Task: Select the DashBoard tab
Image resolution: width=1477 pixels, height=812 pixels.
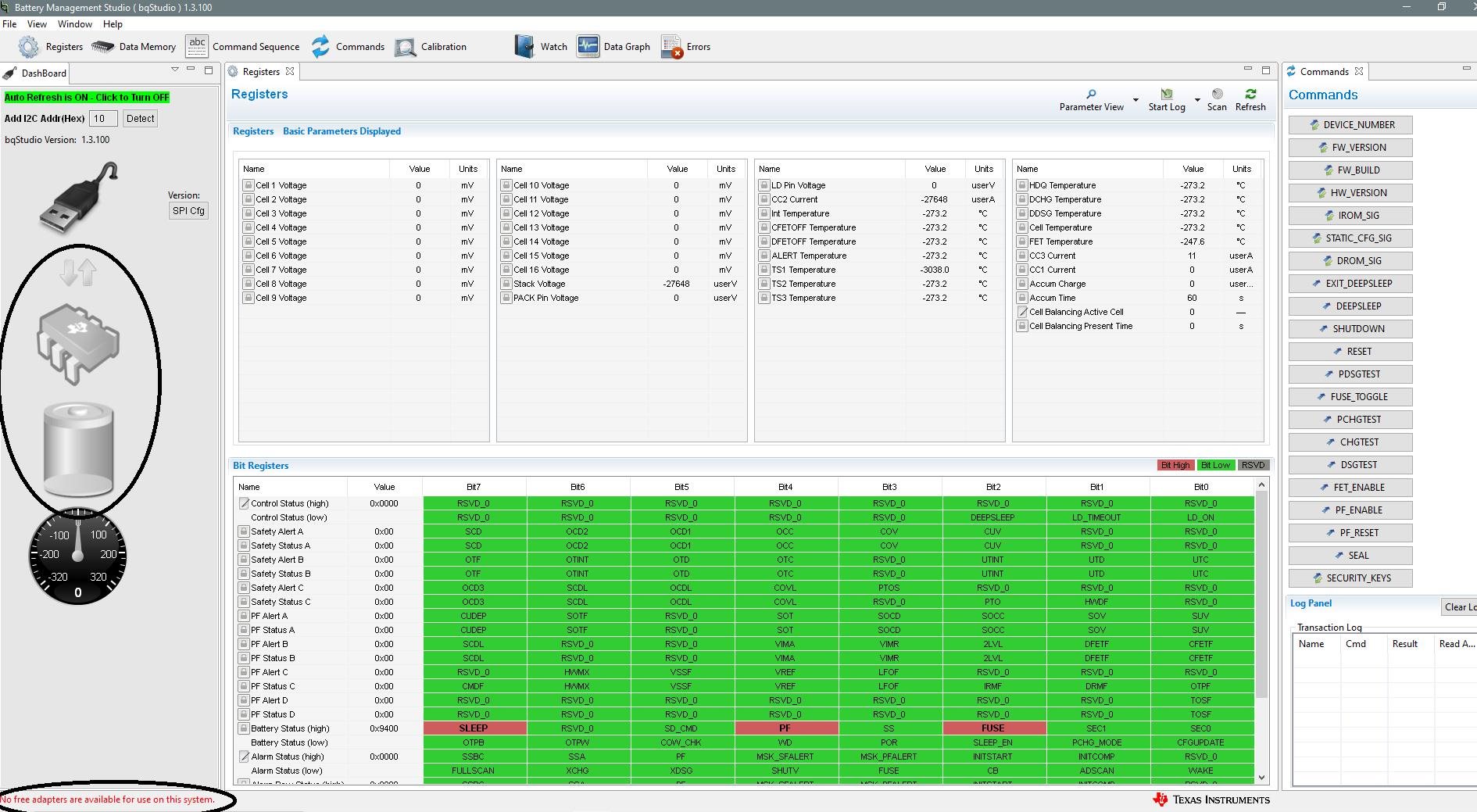Action: [35, 73]
